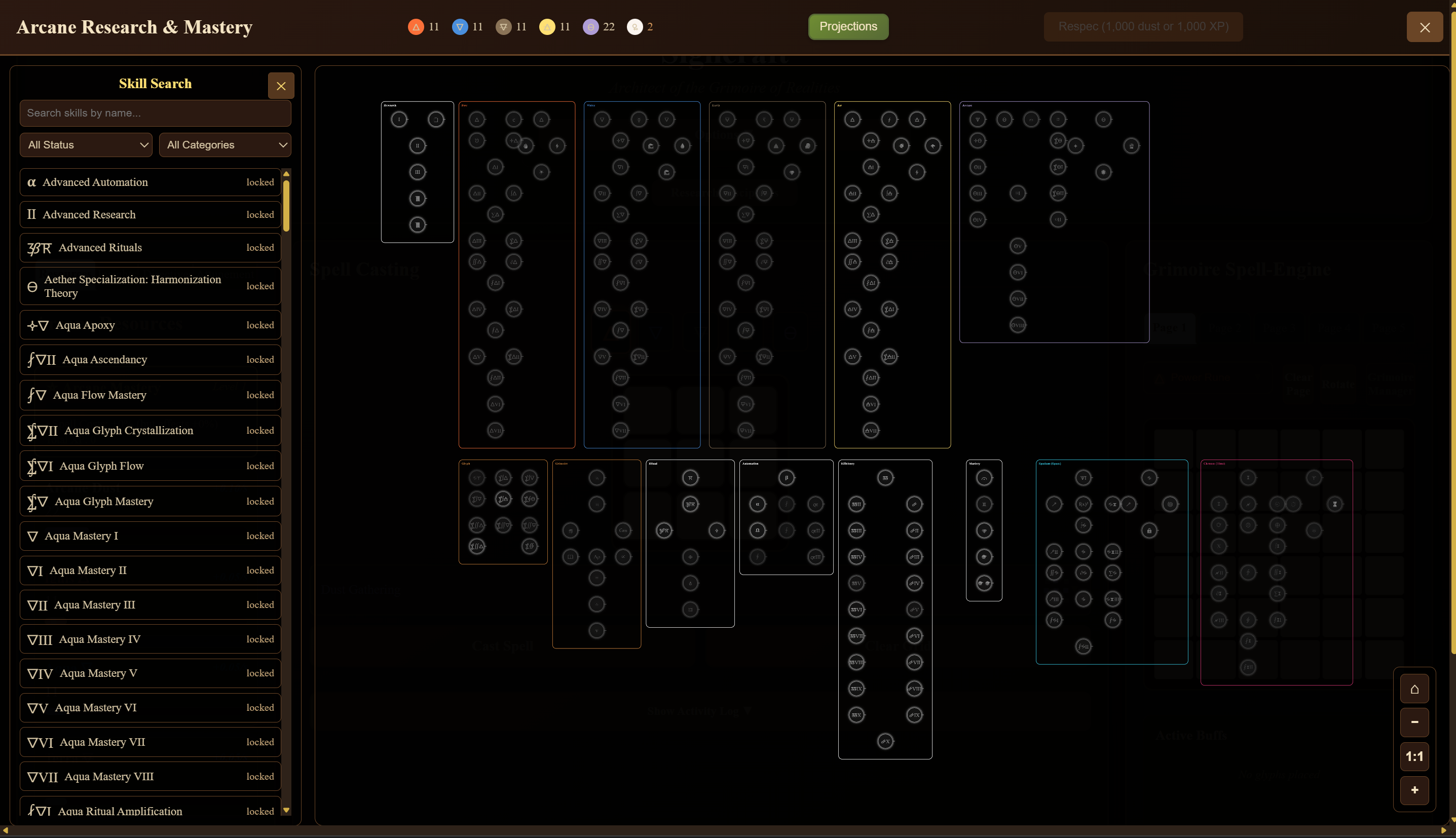Open the All Status dropdown
This screenshot has height=838, width=1456.
[86, 145]
